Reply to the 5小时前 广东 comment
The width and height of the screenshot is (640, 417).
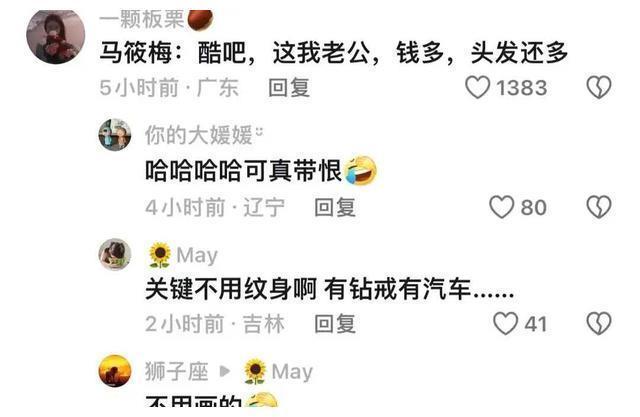(289, 88)
